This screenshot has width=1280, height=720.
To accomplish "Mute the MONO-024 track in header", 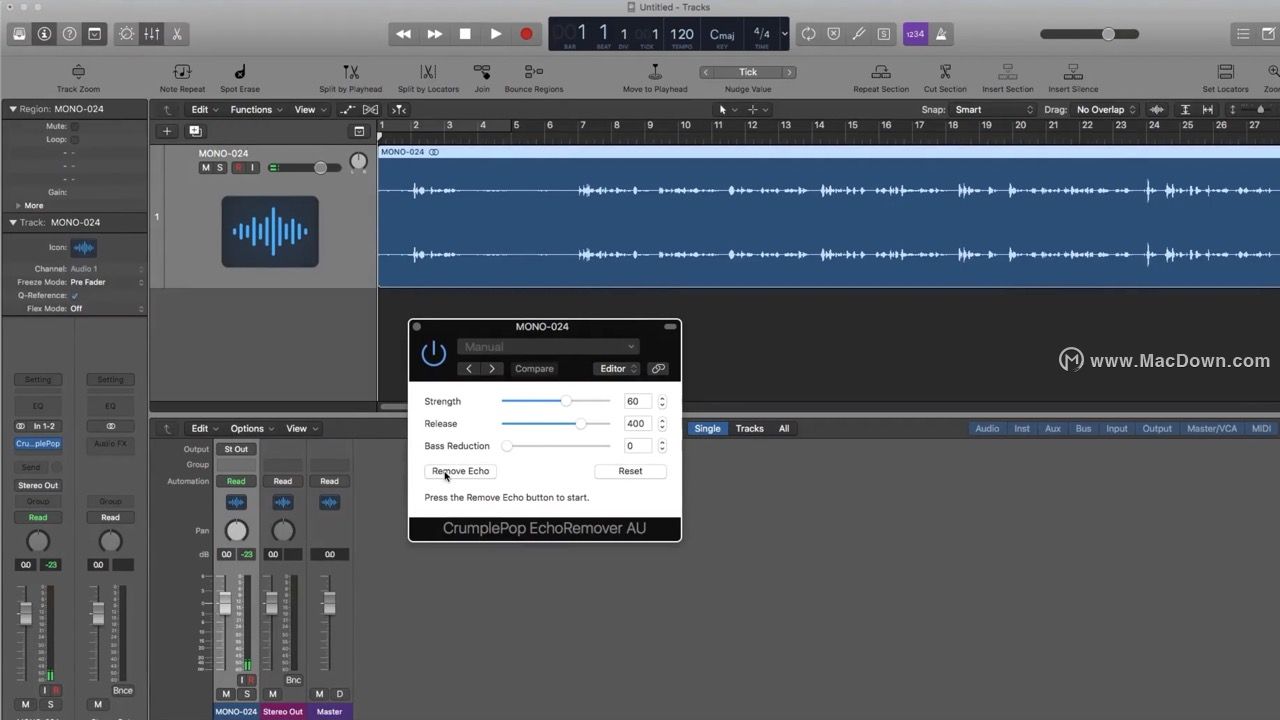I will (x=206, y=168).
